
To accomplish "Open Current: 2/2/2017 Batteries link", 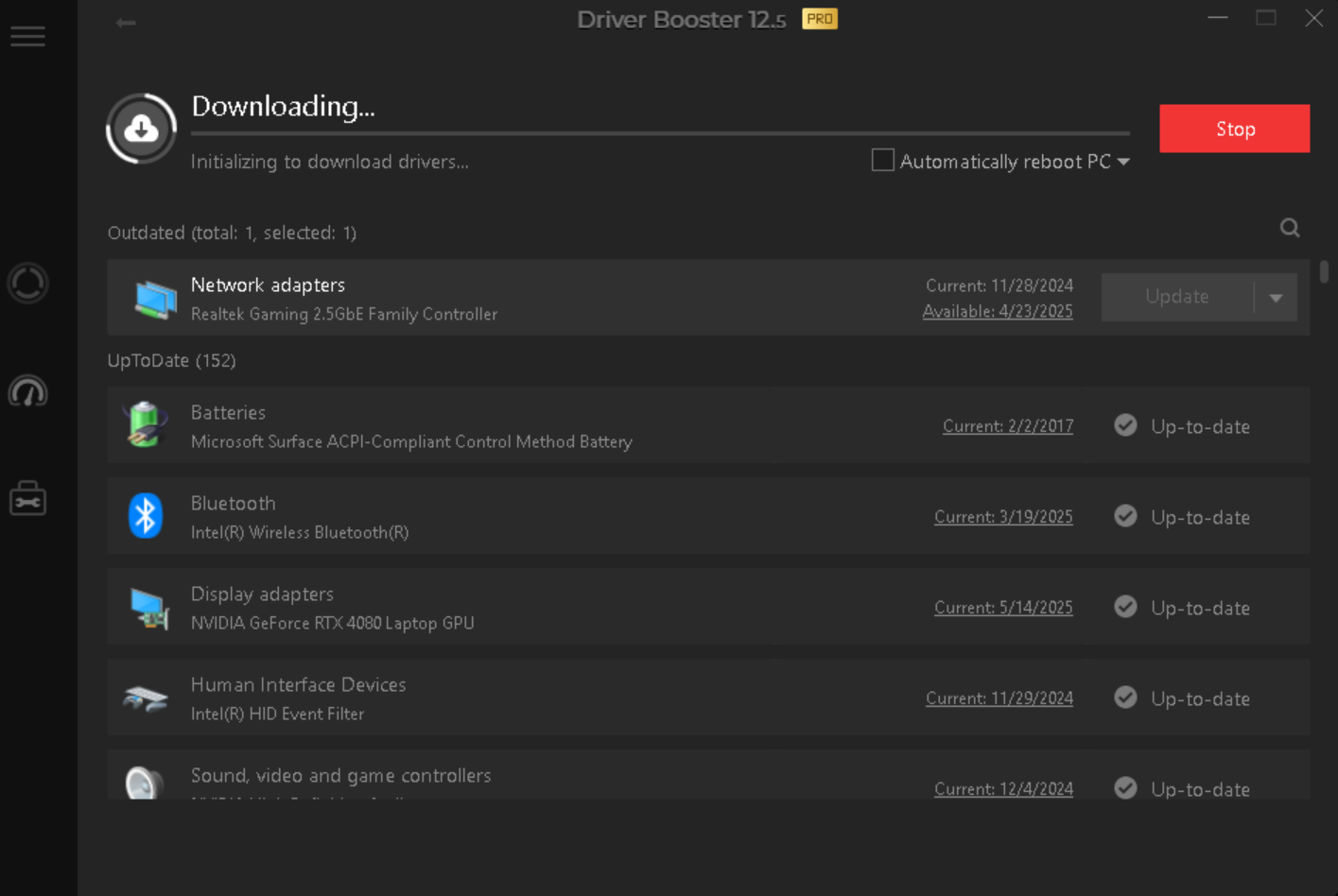I will [1008, 426].
